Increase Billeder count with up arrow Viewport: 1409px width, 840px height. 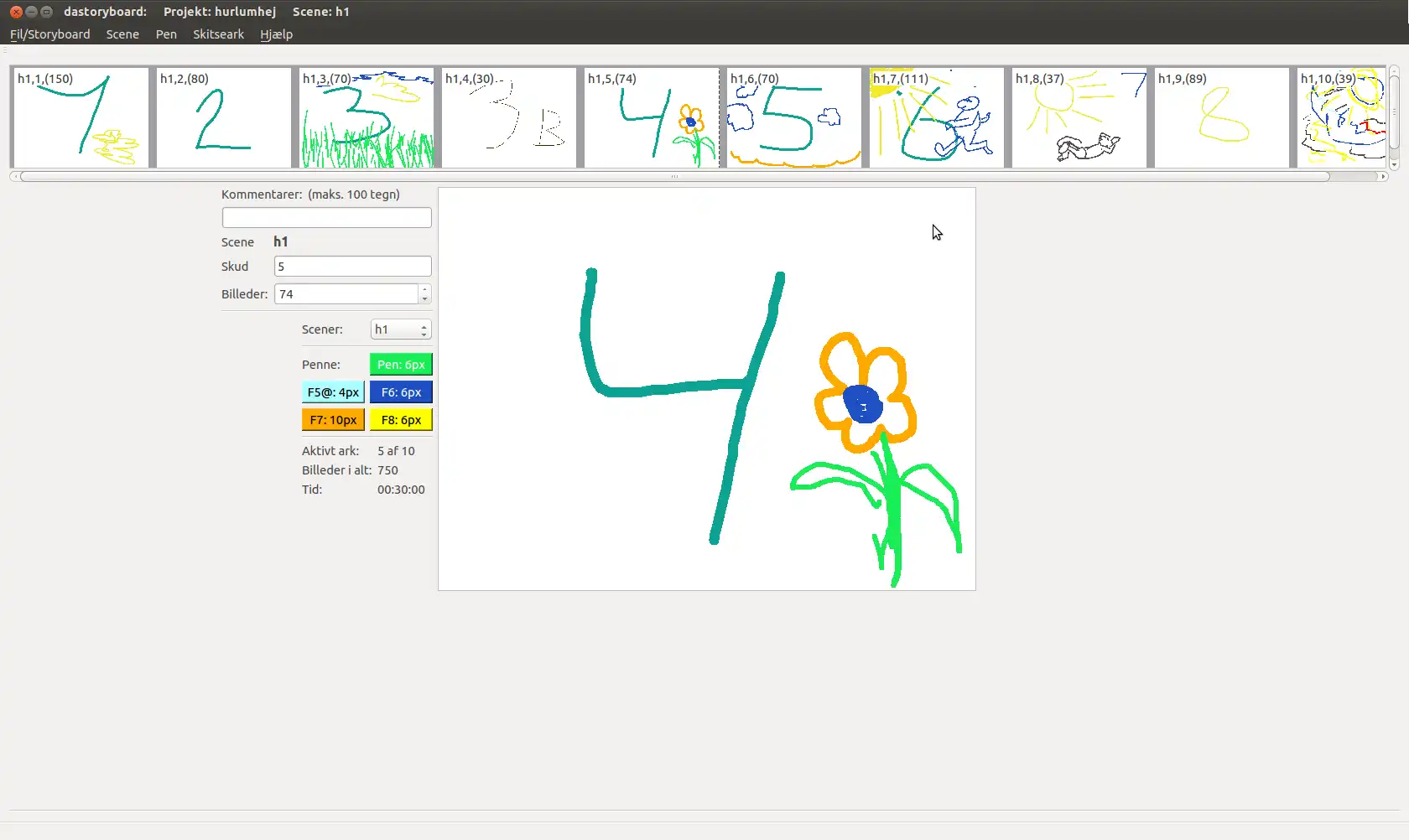click(425, 290)
